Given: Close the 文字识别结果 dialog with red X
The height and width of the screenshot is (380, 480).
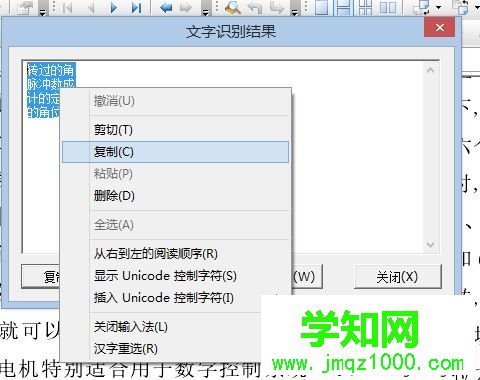Looking at the screenshot, I should click(439, 27).
